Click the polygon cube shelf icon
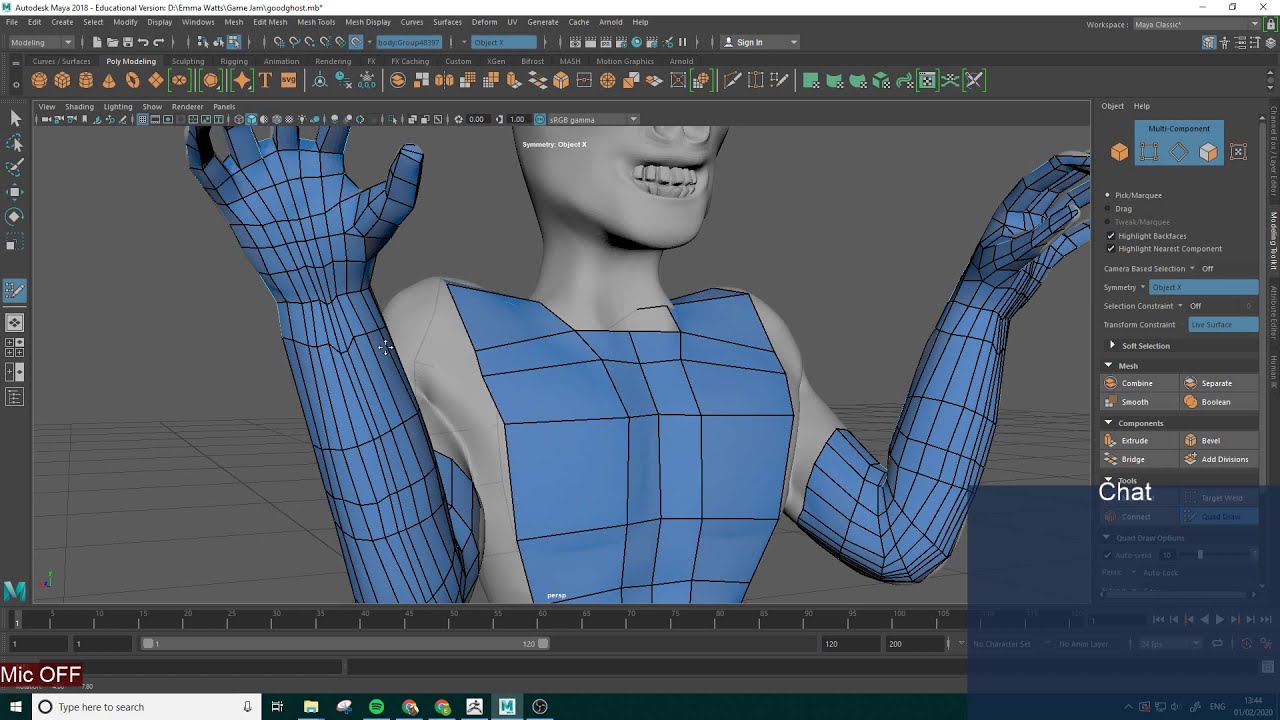Image resolution: width=1280 pixels, height=720 pixels. 62,81
